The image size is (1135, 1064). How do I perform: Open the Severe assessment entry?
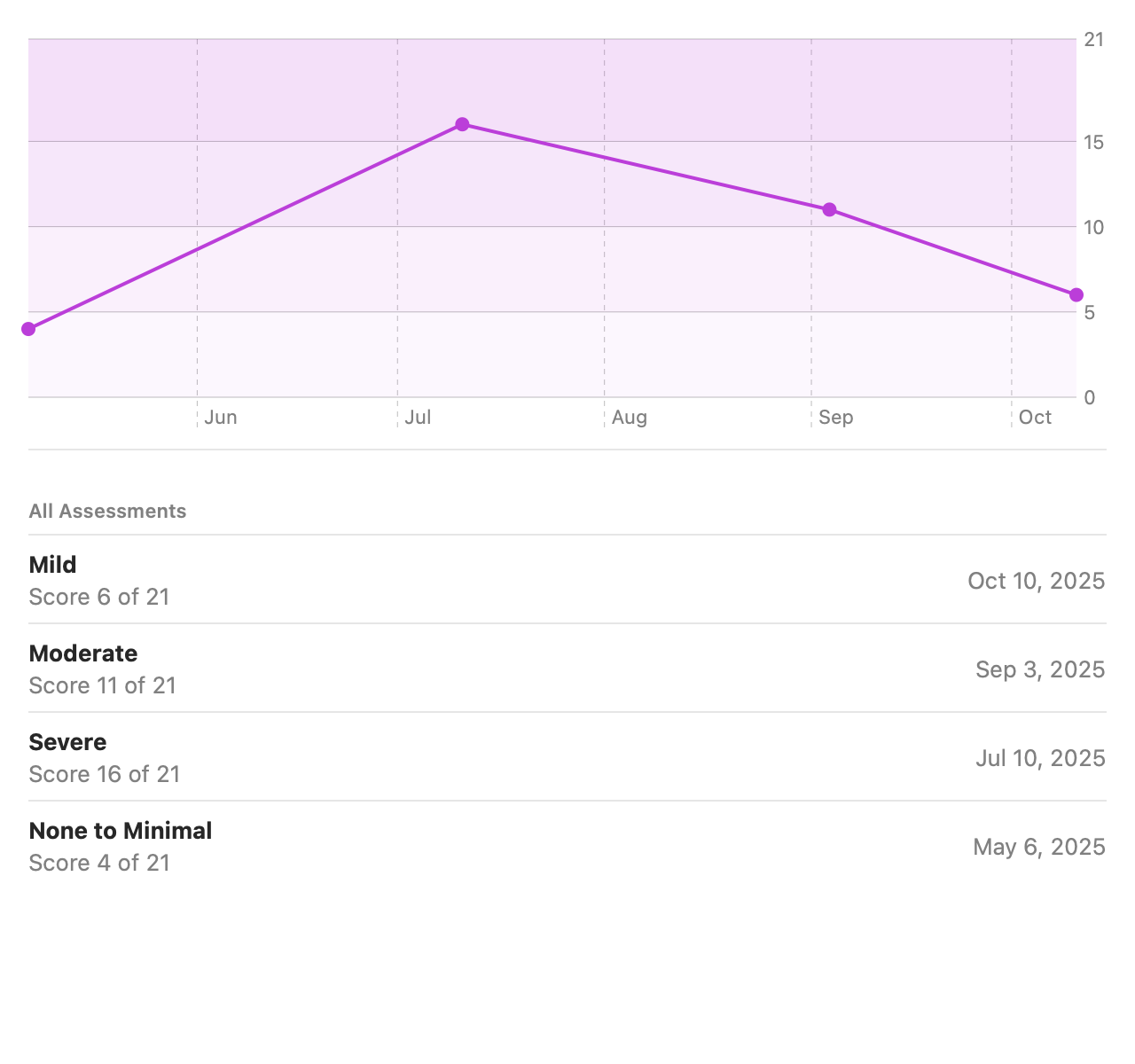pos(567,757)
